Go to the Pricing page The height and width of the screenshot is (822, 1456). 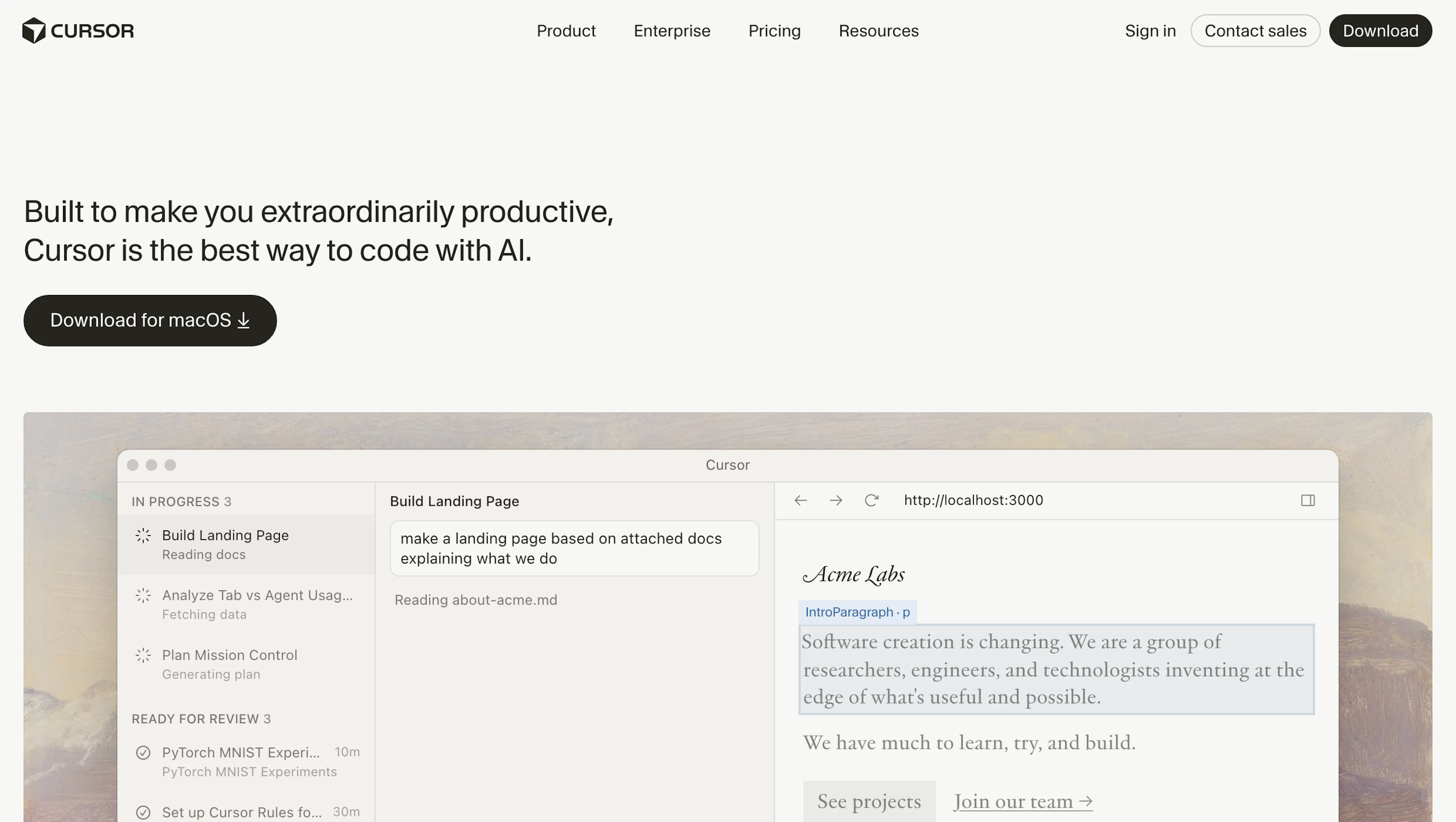[x=774, y=31]
